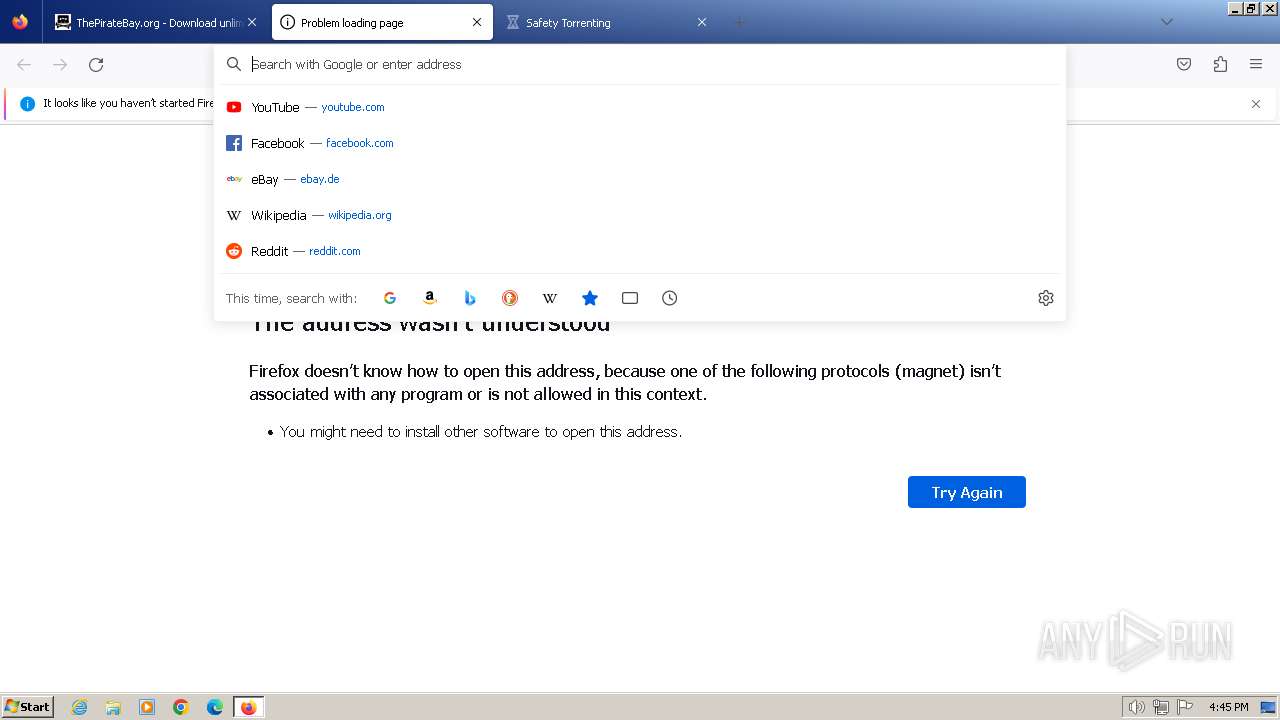Launch Microsoft Edge from taskbar
The image size is (1280, 720).
click(215, 707)
